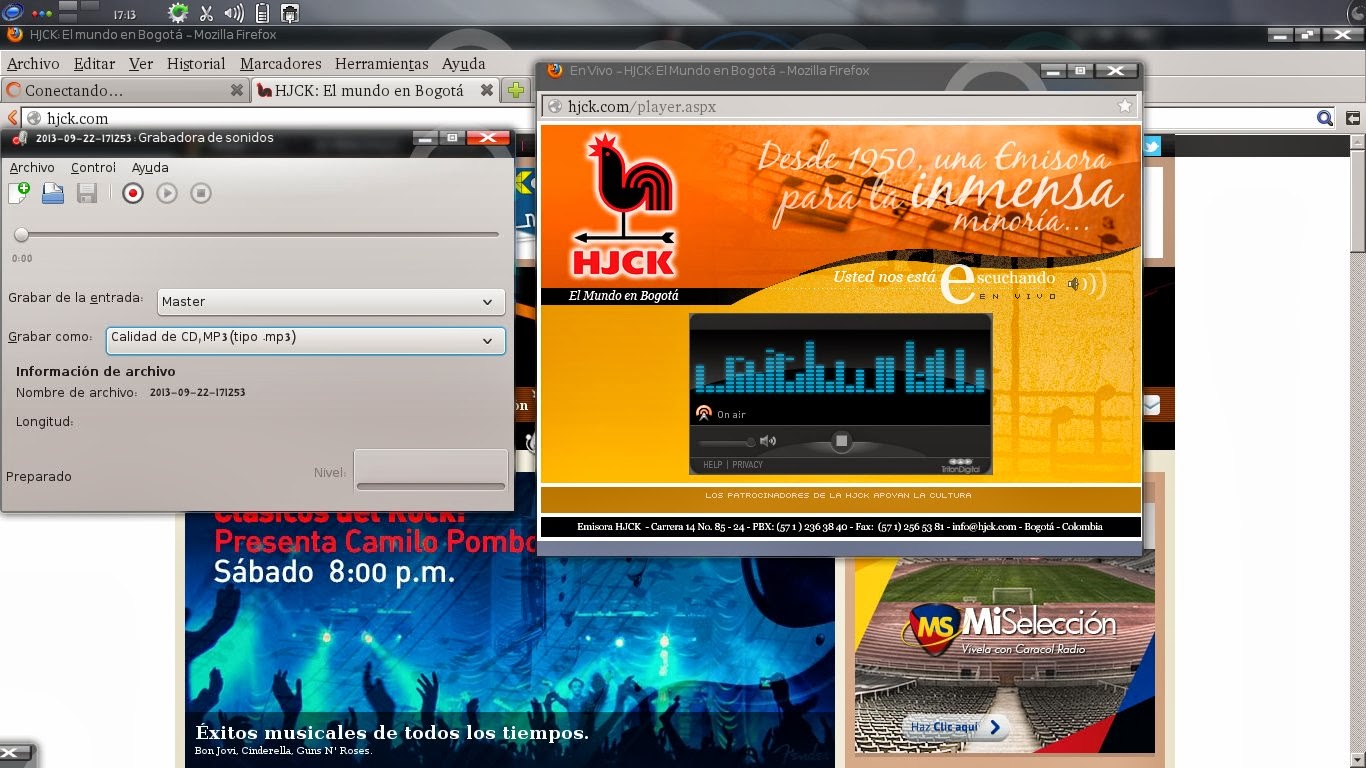
Task: Close the 'Conectando…' tab
Action: coord(237,90)
